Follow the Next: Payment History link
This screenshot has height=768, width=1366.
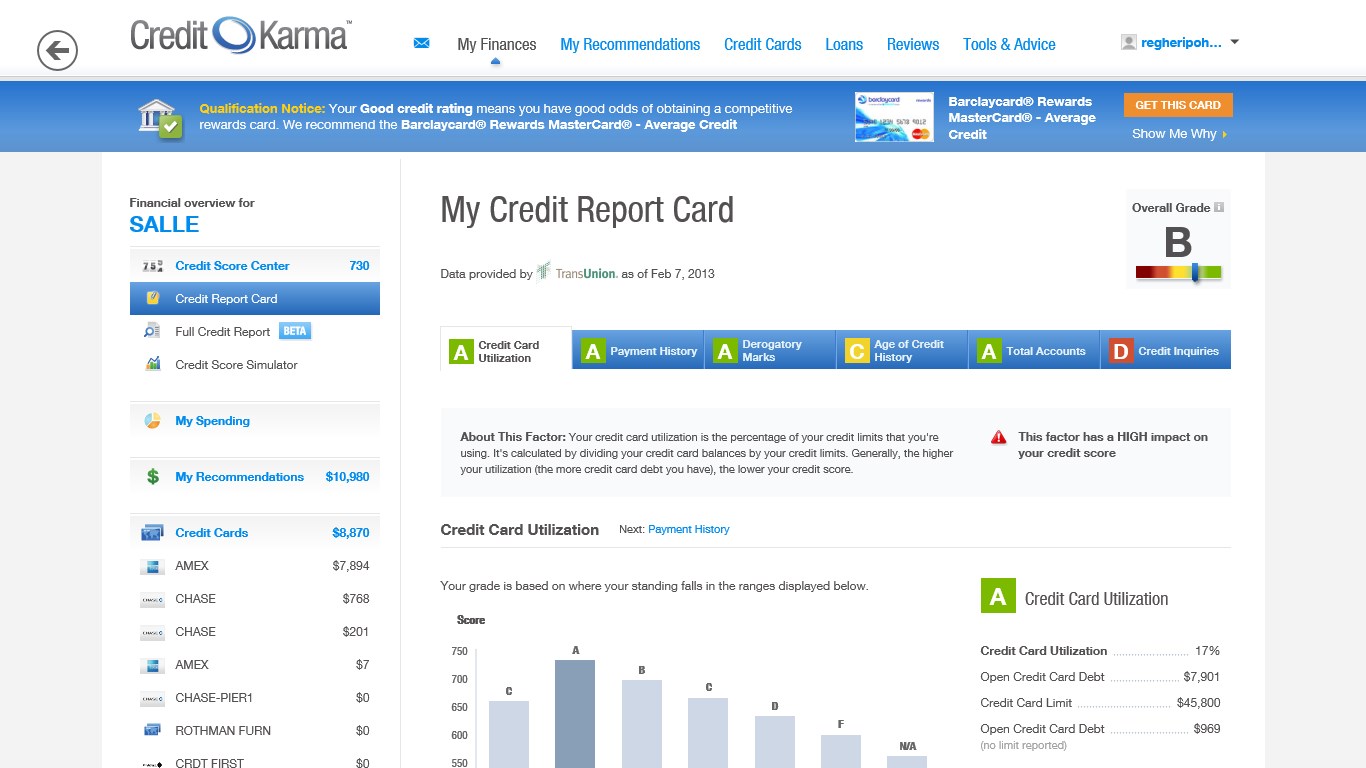tap(689, 529)
